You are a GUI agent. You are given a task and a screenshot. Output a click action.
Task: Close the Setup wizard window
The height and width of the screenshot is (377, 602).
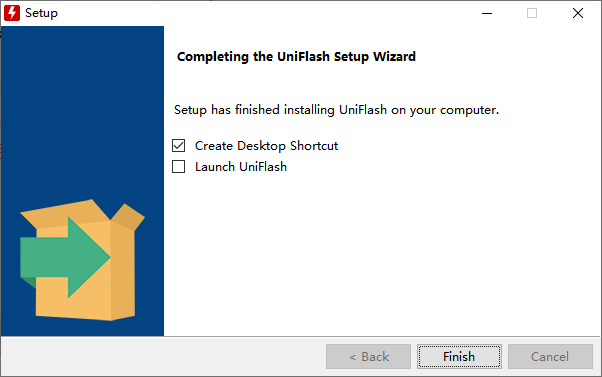coord(578,13)
